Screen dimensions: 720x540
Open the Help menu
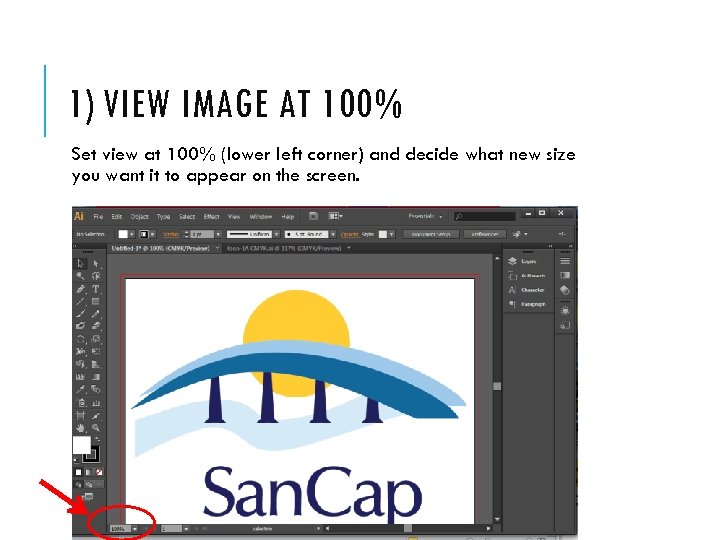click(287, 216)
